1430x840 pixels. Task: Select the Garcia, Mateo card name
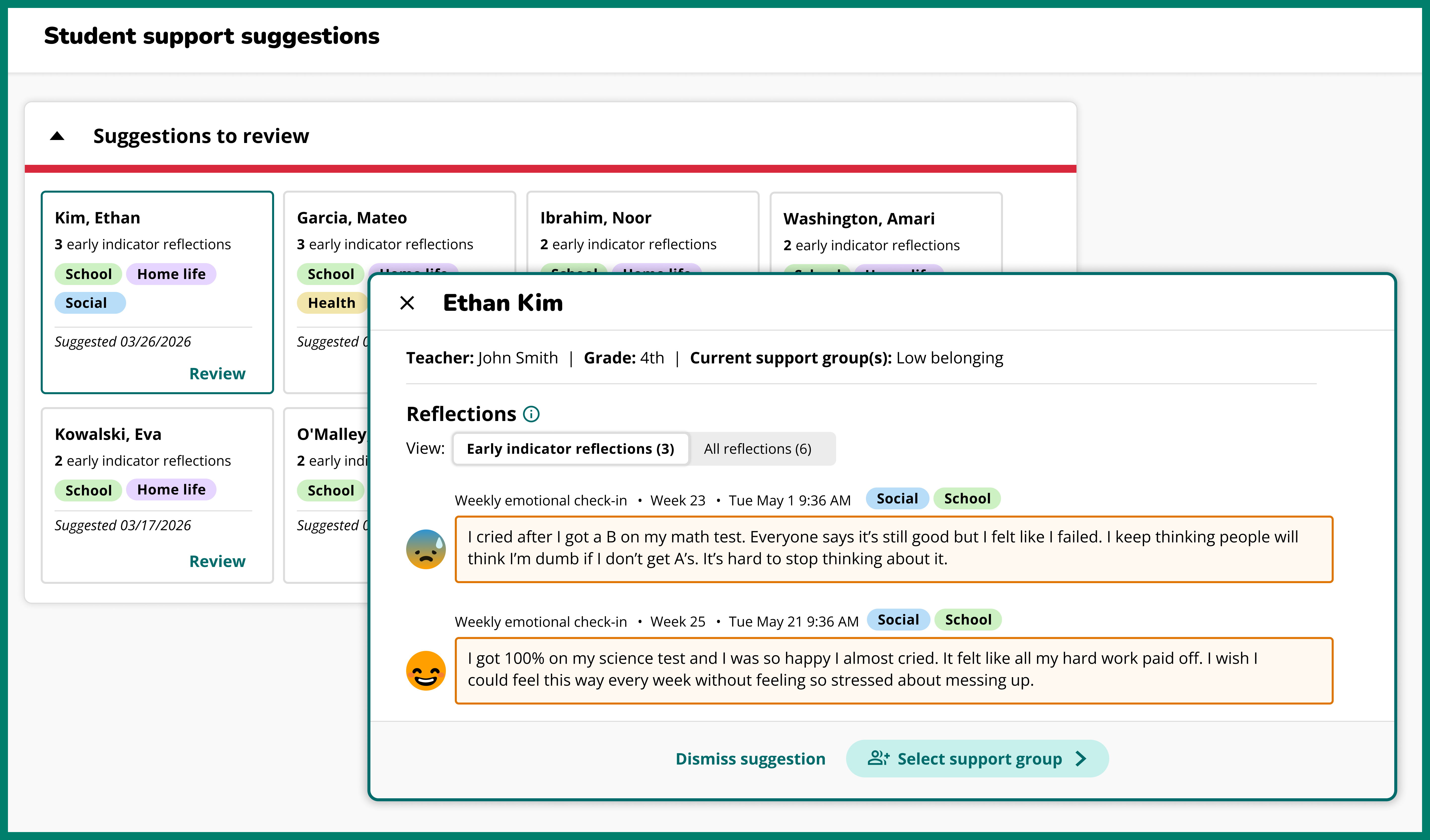[352, 218]
